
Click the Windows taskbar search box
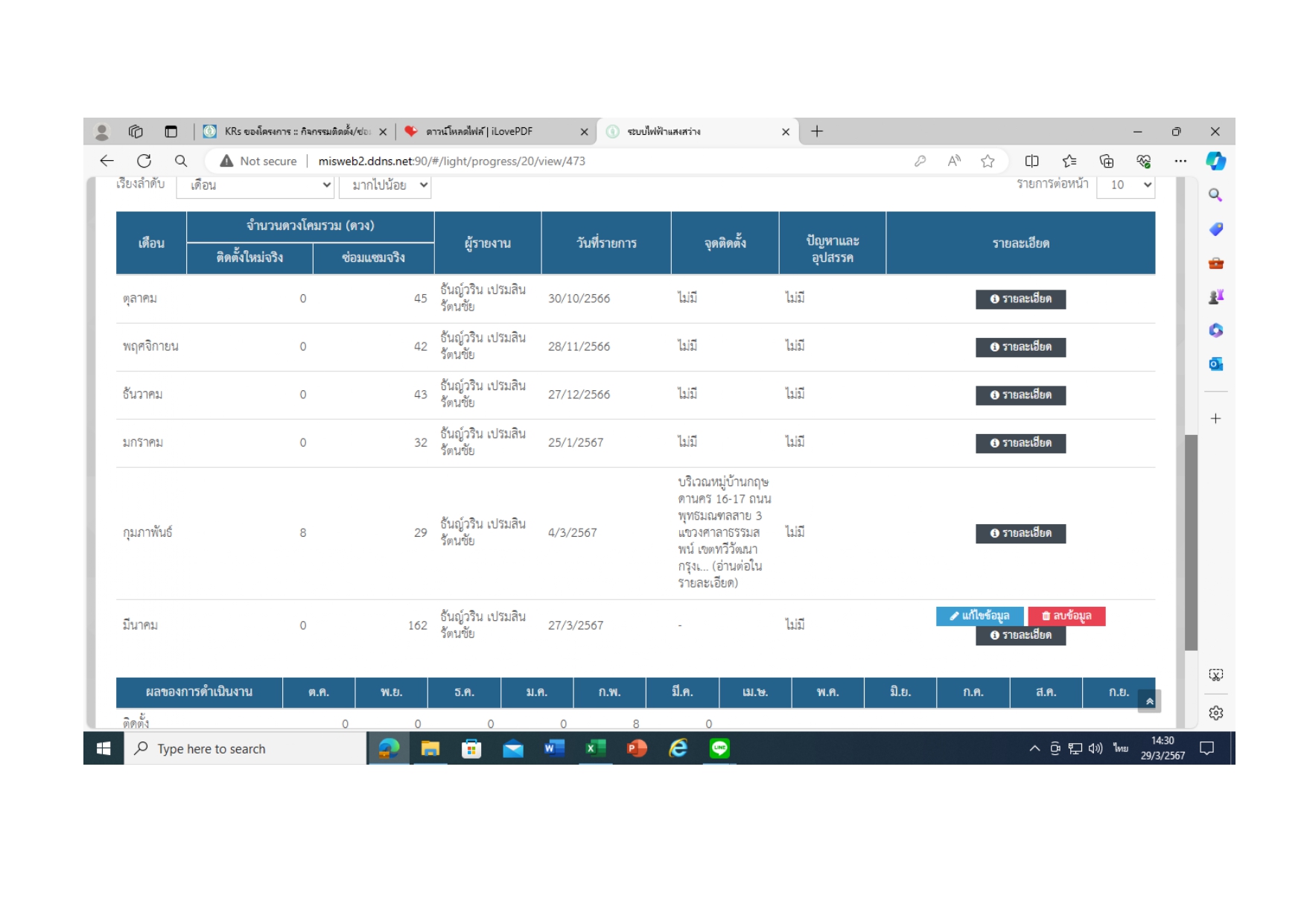tap(246, 749)
